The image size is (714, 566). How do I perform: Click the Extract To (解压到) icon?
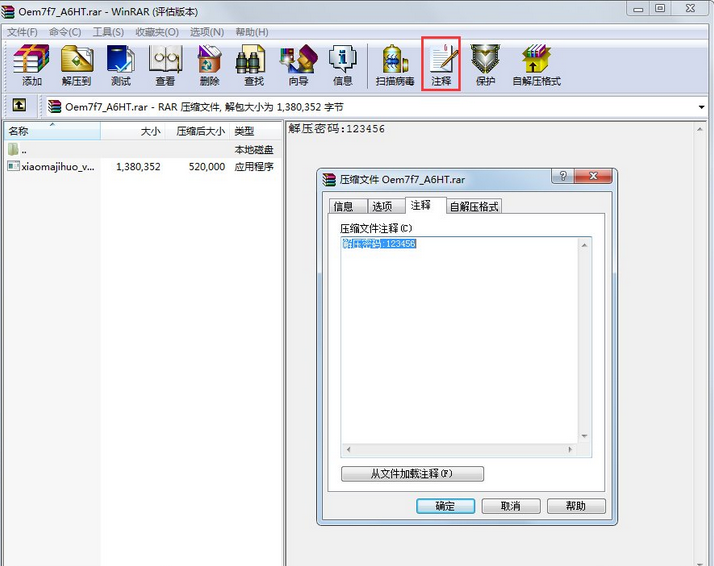(x=76, y=65)
